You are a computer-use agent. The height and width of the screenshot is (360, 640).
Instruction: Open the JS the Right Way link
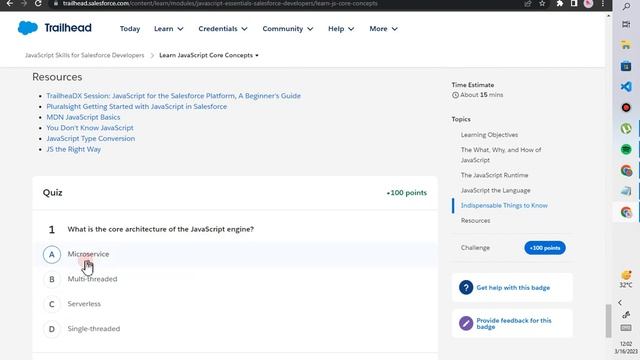point(73,149)
